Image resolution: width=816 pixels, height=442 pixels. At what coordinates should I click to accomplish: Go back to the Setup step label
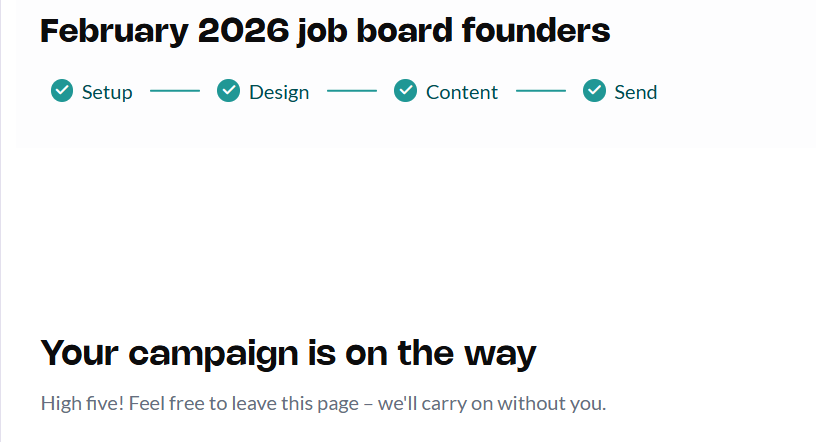(x=107, y=92)
